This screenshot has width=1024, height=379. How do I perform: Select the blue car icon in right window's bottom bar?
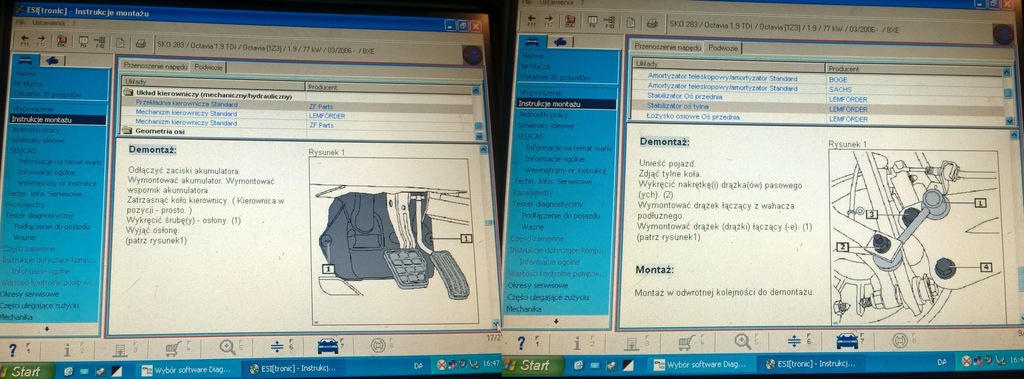(846, 341)
